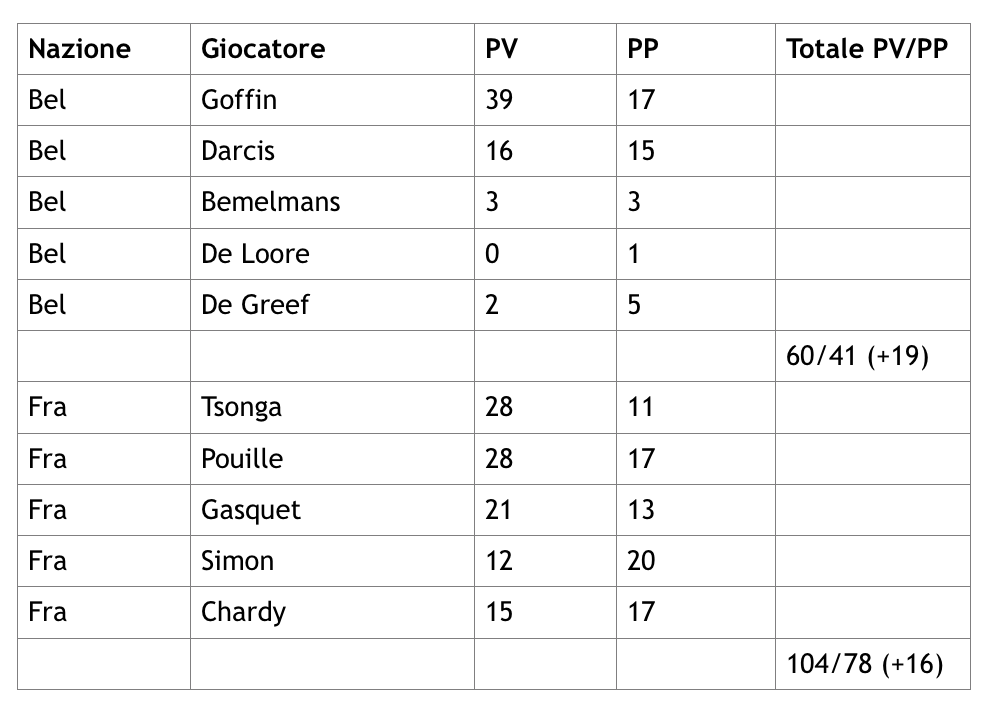The image size is (992, 716).
Task: Select the Goffin player cell
Action: [x=239, y=100]
